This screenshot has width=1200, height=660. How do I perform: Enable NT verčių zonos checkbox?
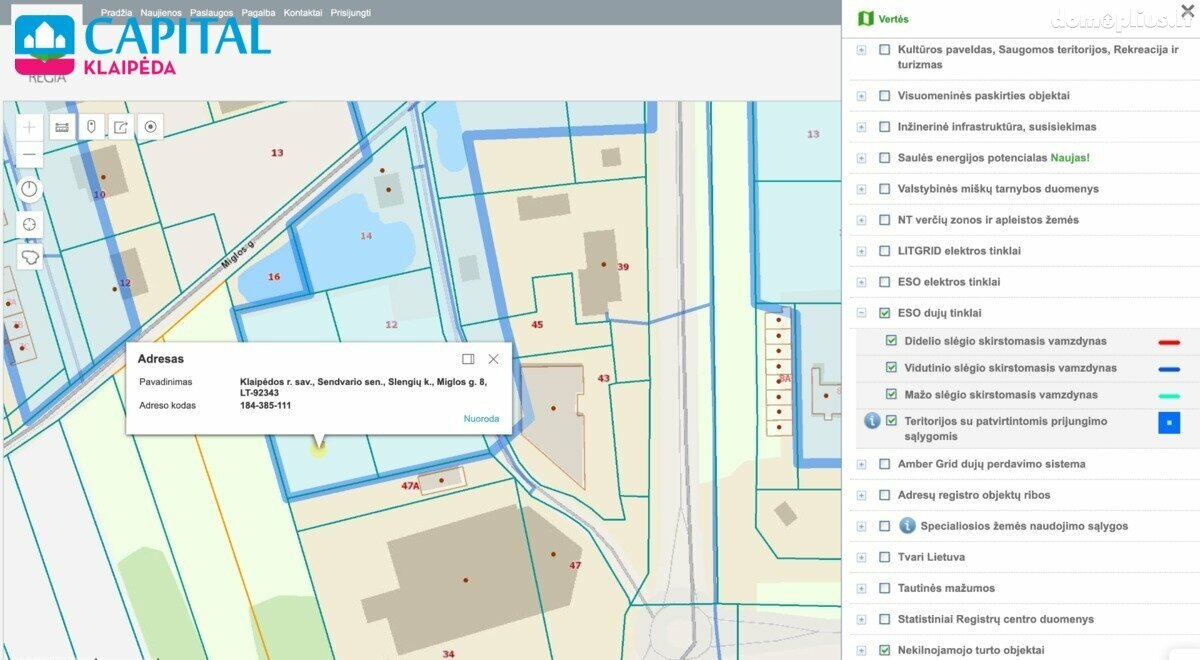[x=884, y=220]
